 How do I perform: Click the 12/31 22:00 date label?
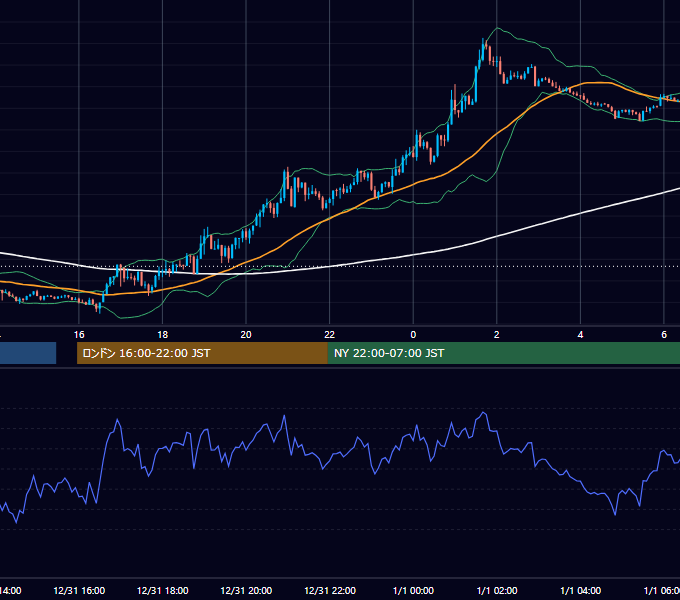click(x=330, y=591)
